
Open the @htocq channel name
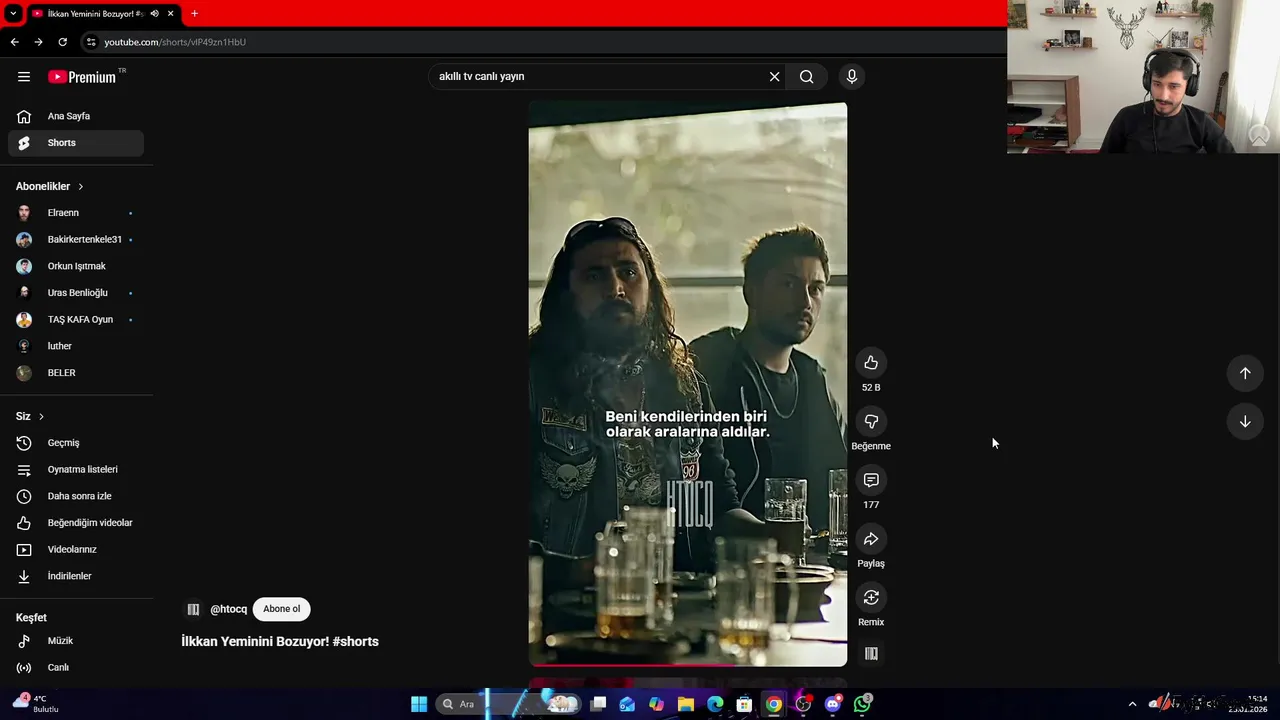pyautogui.click(x=228, y=609)
